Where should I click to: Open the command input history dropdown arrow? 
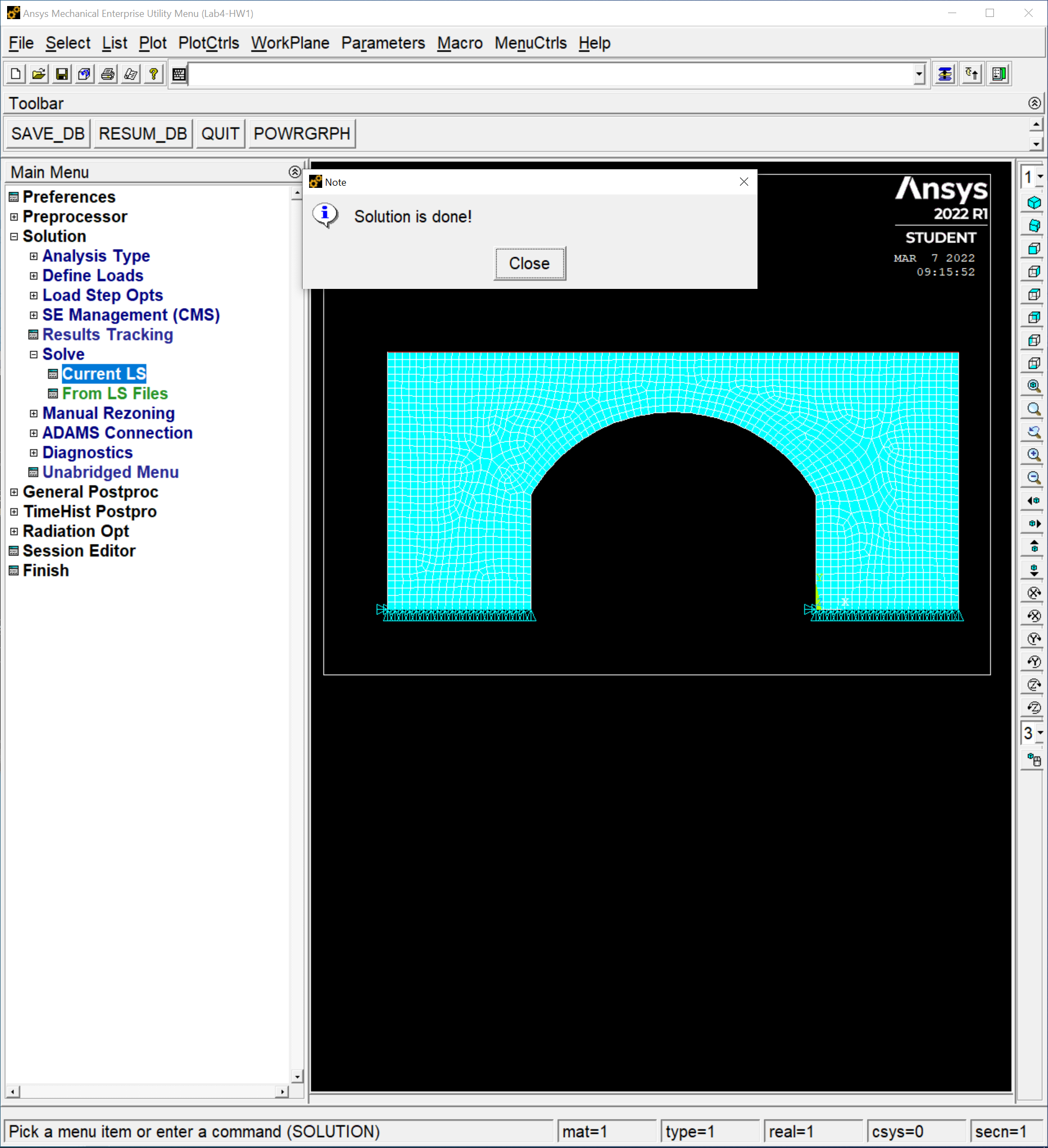pyautogui.click(x=919, y=75)
